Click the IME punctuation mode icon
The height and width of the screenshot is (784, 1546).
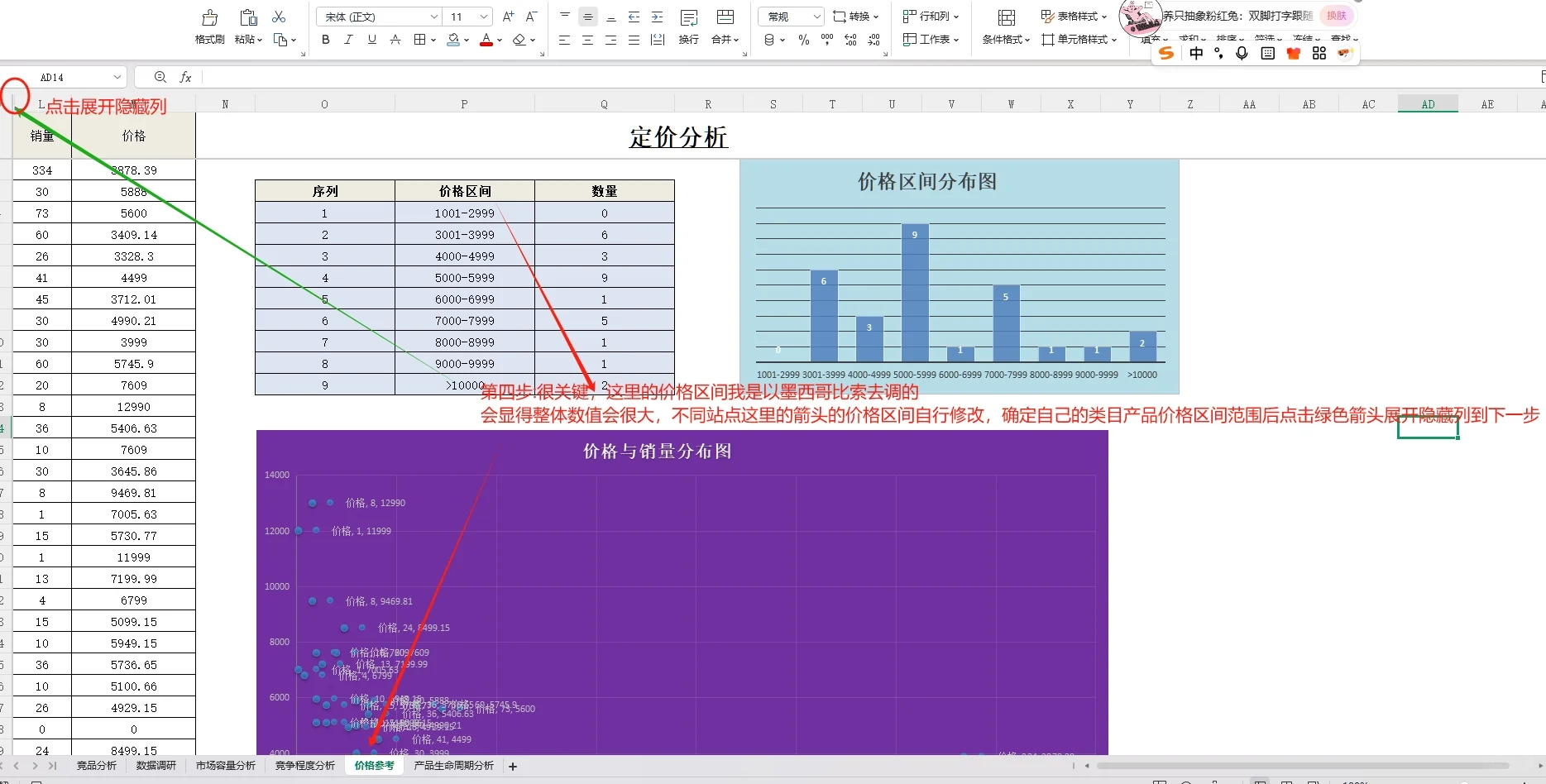point(1218,54)
